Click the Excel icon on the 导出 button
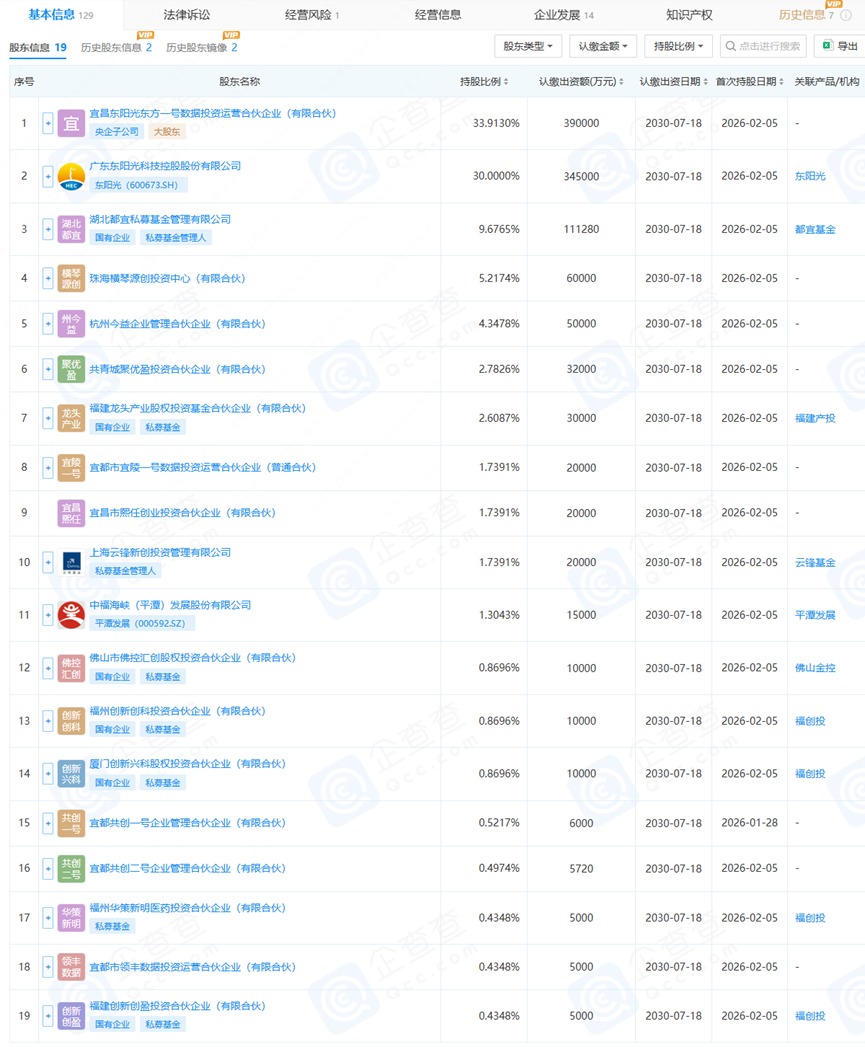This screenshot has width=865, height=1047. (x=827, y=45)
